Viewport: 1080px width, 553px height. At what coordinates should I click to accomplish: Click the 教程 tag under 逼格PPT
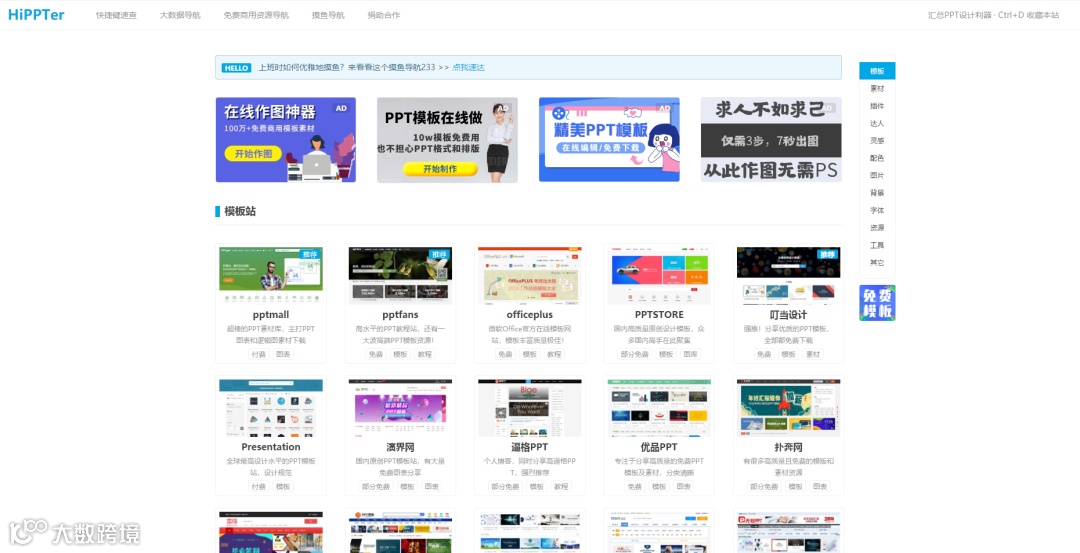(x=561, y=486)
